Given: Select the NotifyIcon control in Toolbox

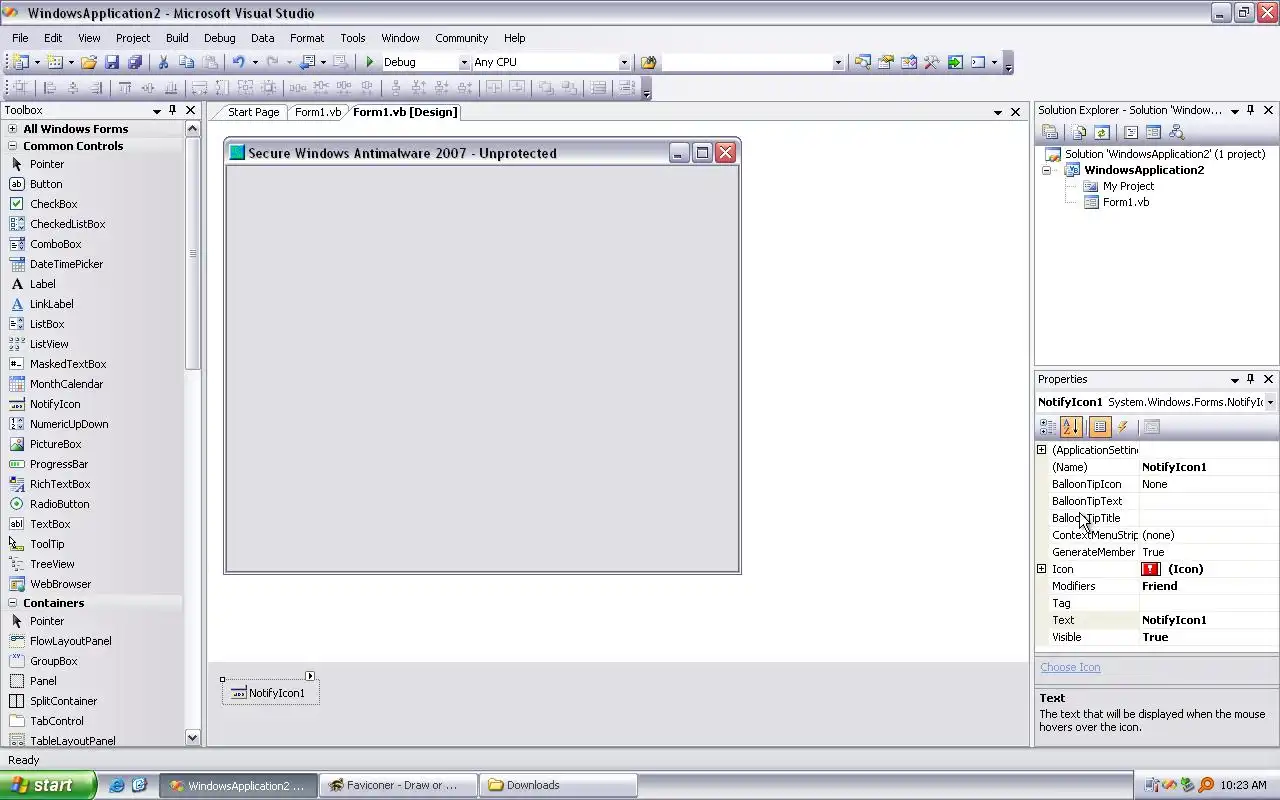Looking at the screenshot, I should (x=55, y=404).
